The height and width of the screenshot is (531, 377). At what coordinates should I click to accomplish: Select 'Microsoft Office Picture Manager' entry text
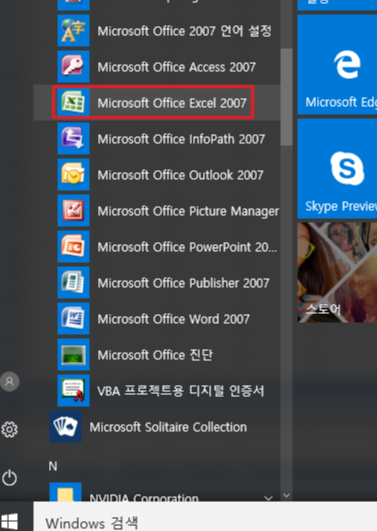click(188, 211)
